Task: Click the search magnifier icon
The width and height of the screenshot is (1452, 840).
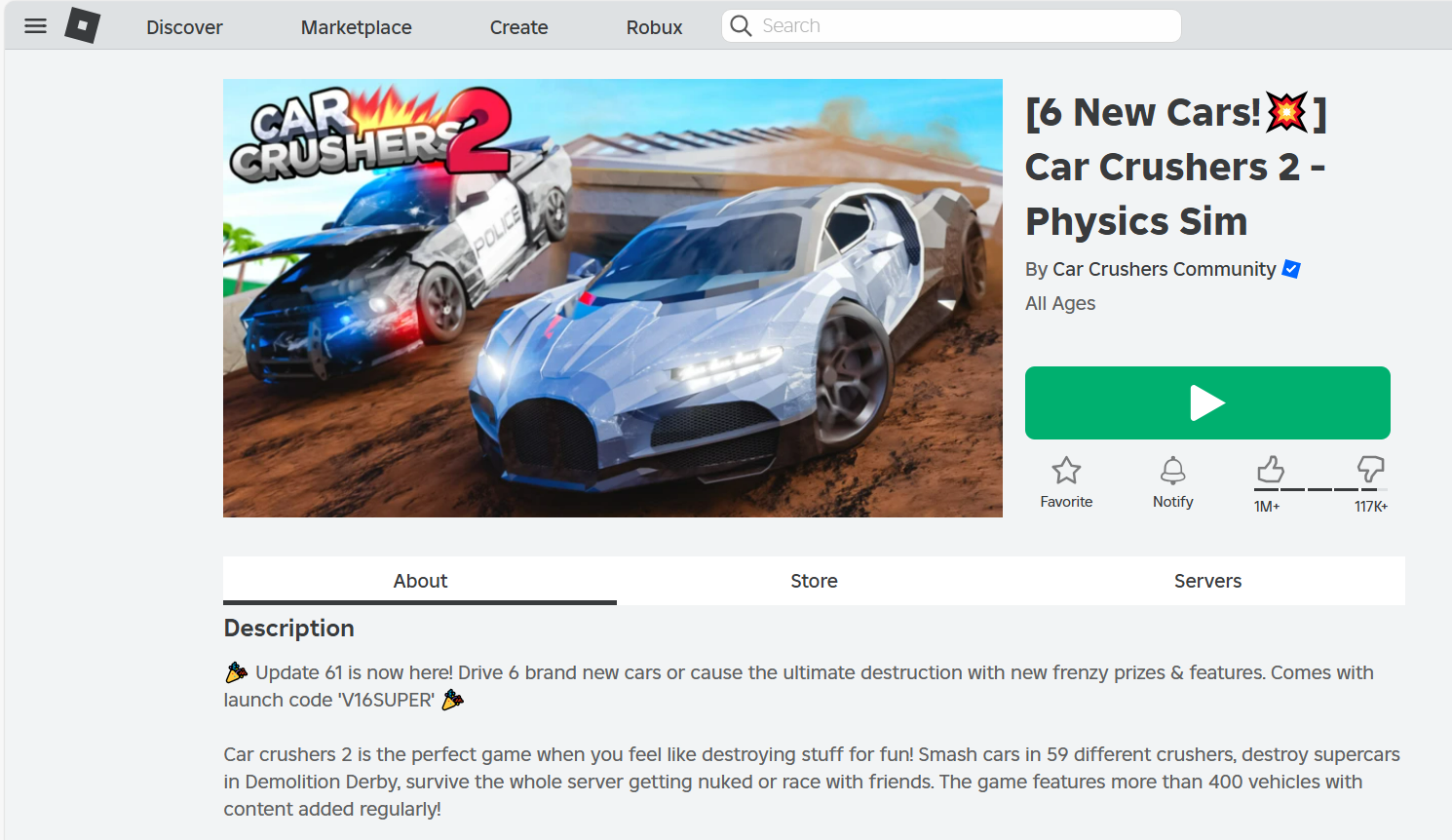Action: 741,26
